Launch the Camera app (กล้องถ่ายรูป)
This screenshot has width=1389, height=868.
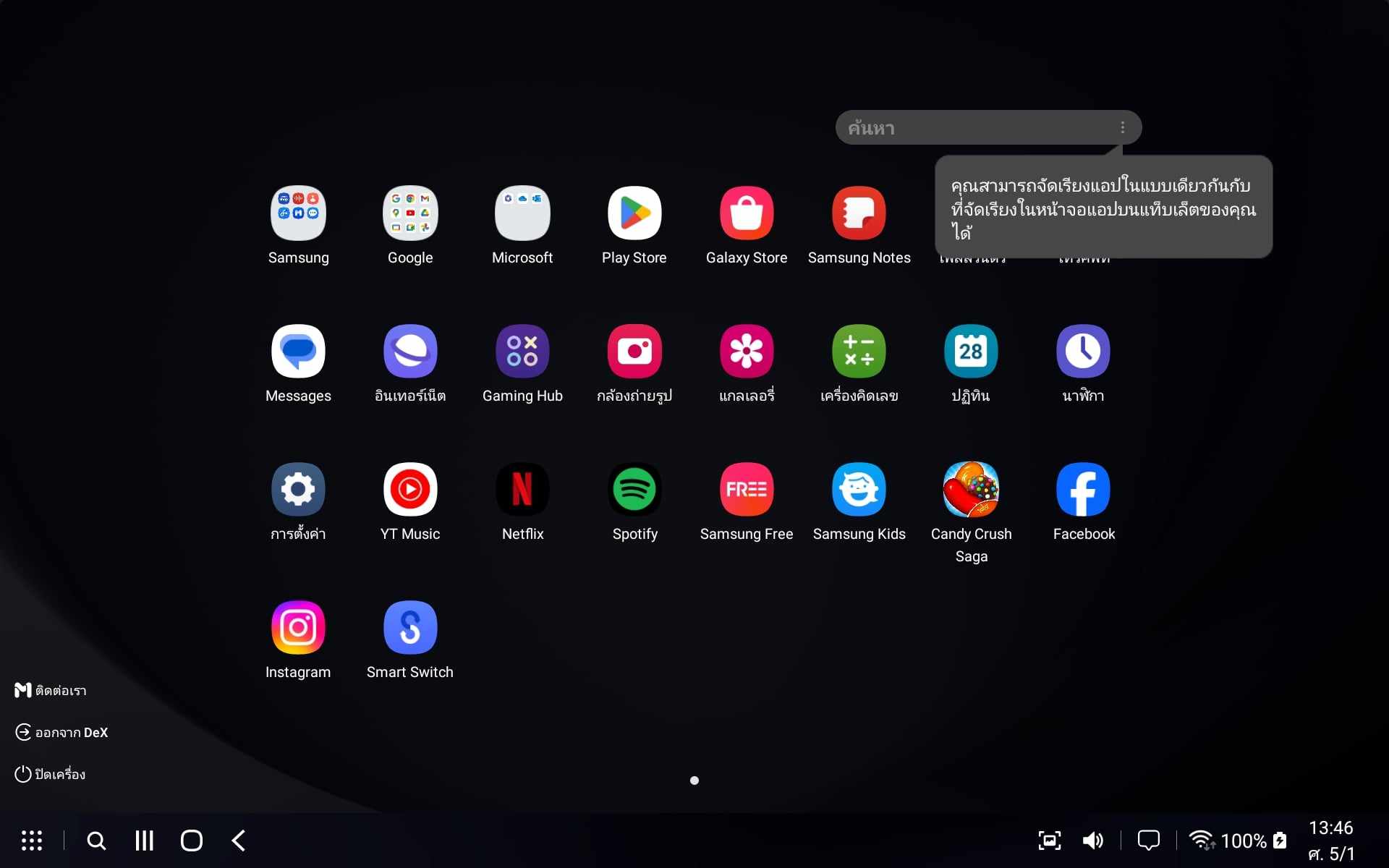pos(634,352)
